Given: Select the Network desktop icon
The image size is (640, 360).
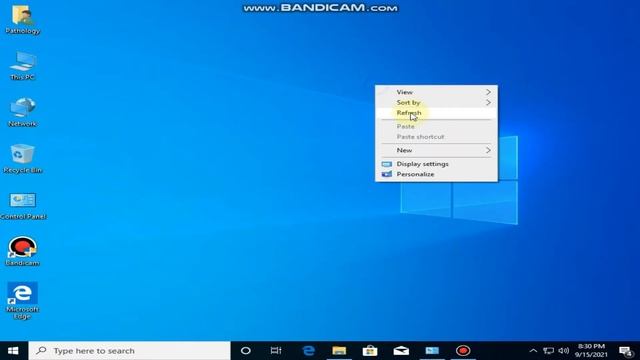Looking at the screenshot, I should click(22, 112).
